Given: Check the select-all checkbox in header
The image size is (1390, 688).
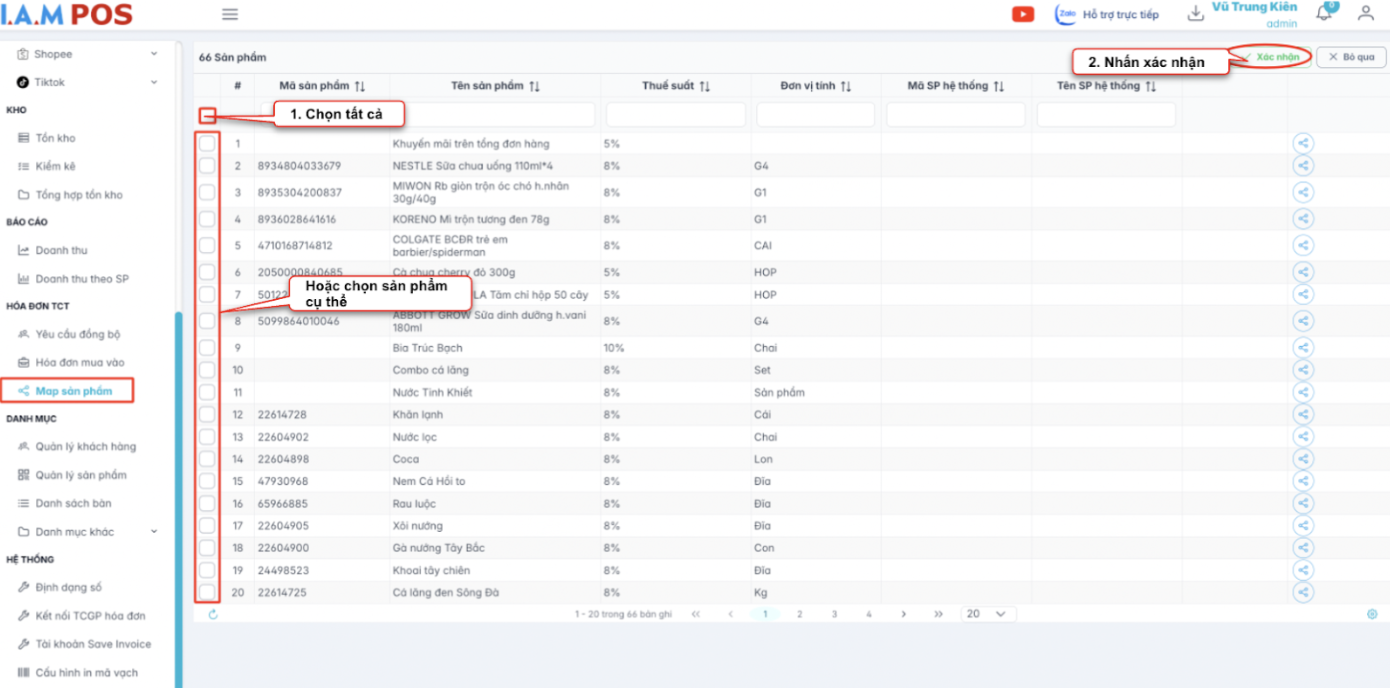Looking at the screenshot, I should point(207,115).
